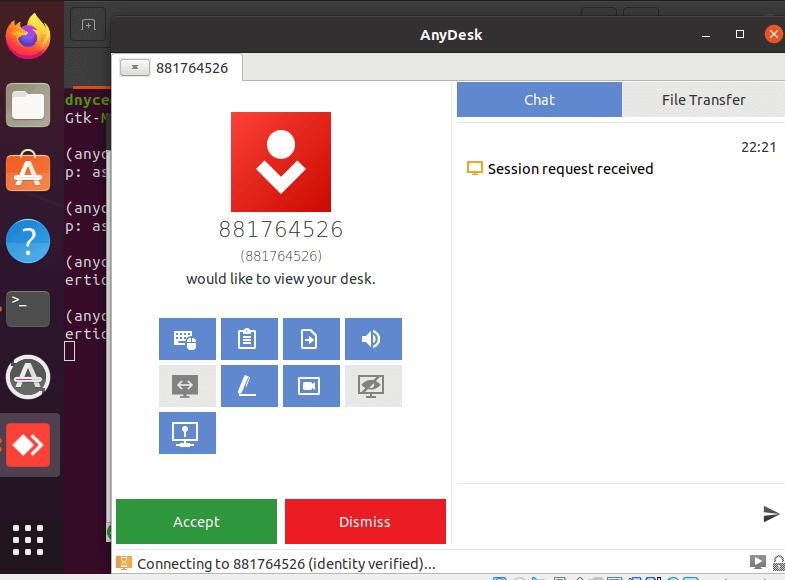
Task: Close the 881764526 session tab
Action: [x=135, y=67]
